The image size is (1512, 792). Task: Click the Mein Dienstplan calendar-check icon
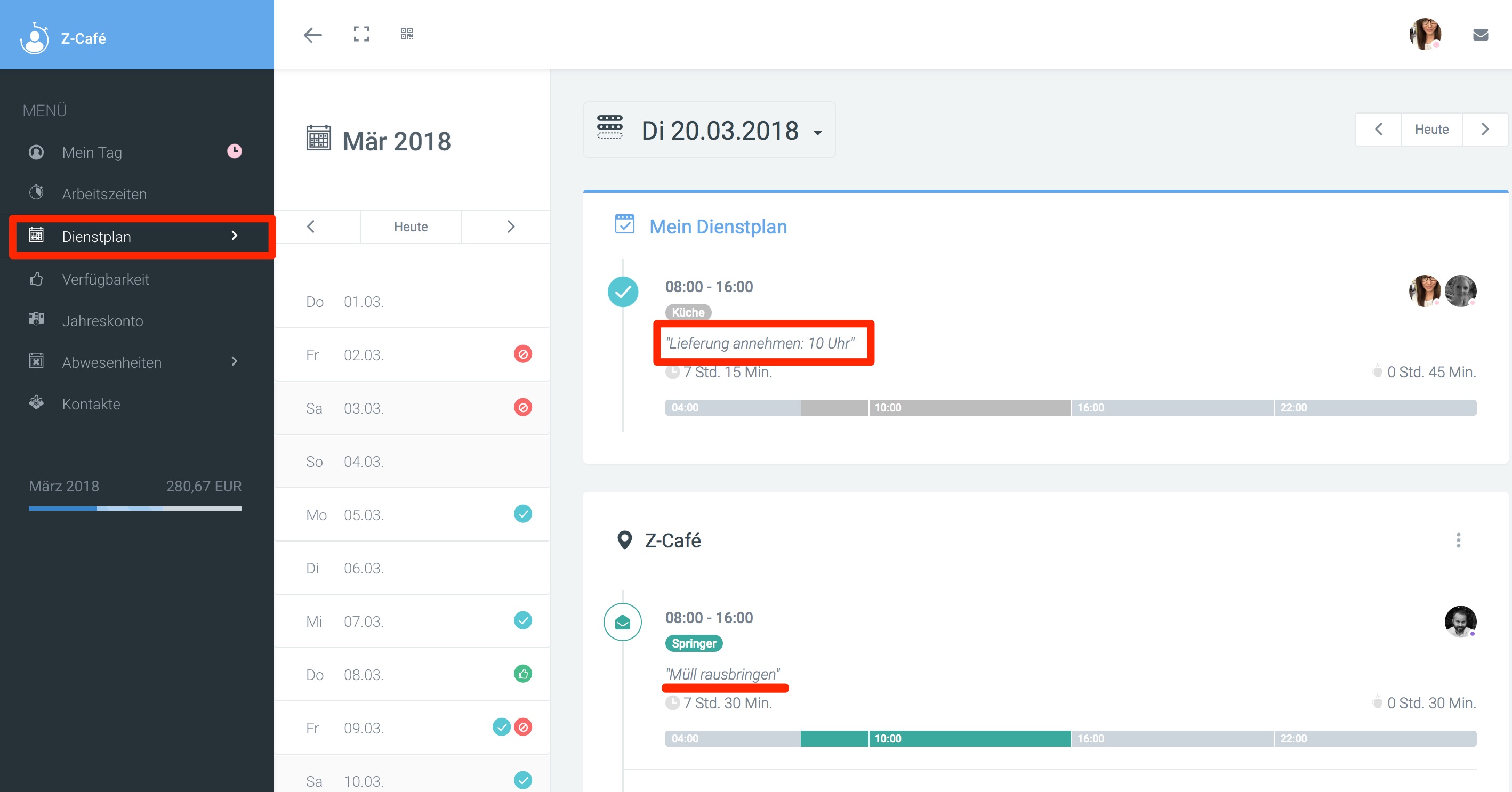click(x=624, y=224)
